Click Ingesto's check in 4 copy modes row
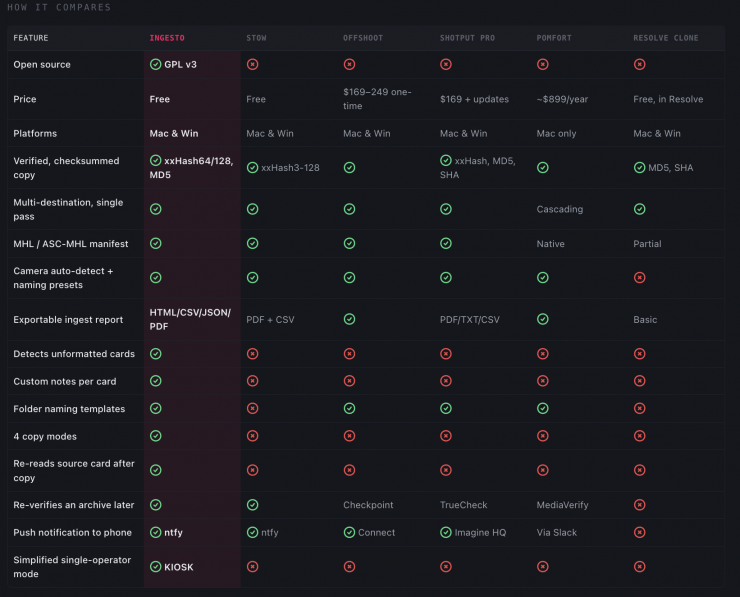Viewport: 740px width, 597px height. tap(155, 436)
